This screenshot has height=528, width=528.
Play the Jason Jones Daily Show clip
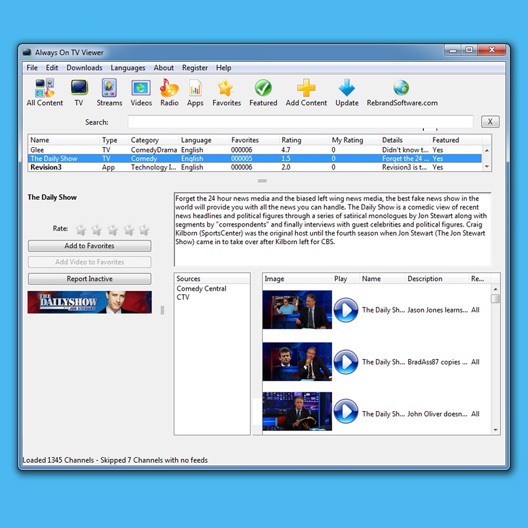click(346, 310)
